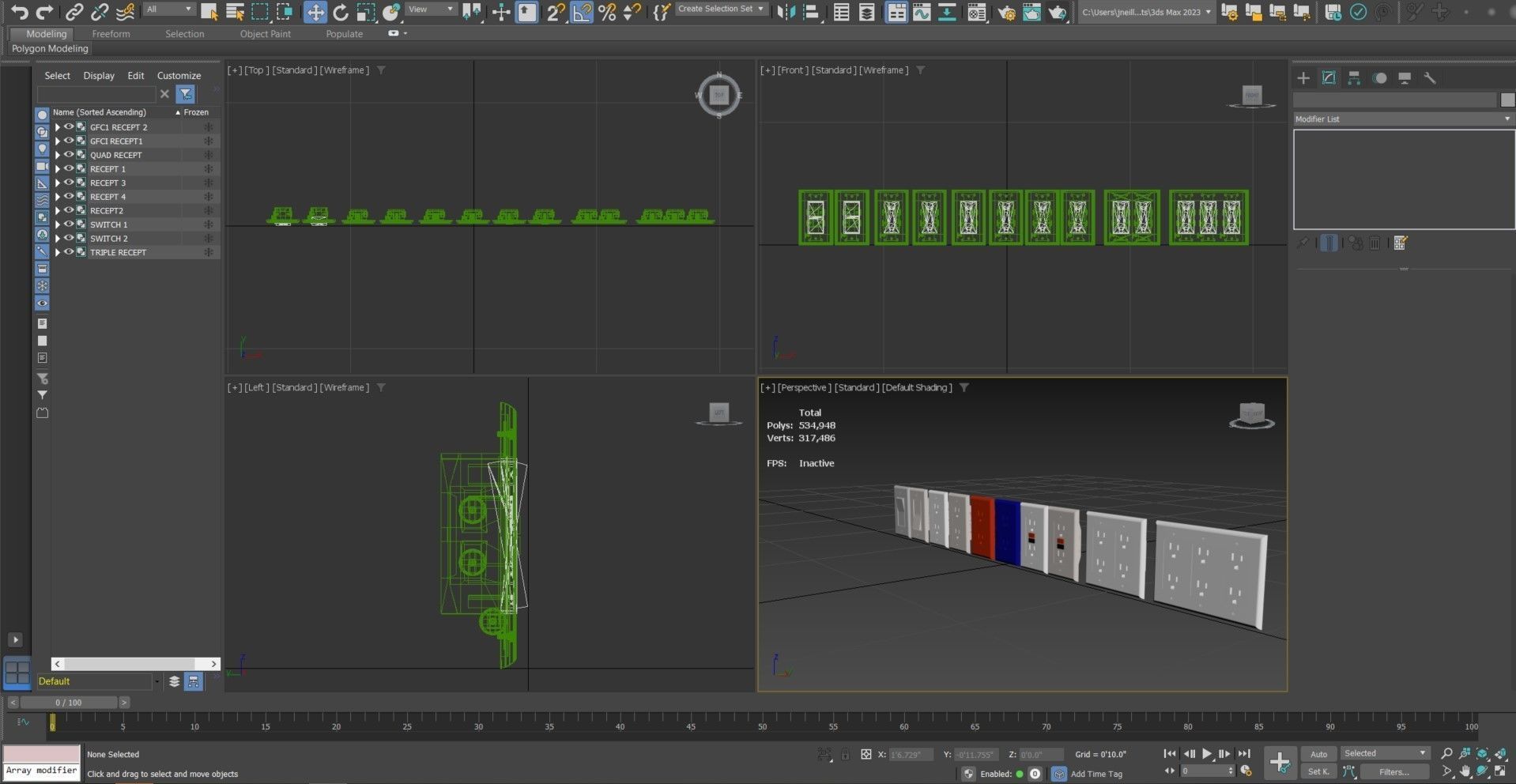Expand the SWITCH 2 tree node
Screen dimensions: 1516x784
(57, 238)
